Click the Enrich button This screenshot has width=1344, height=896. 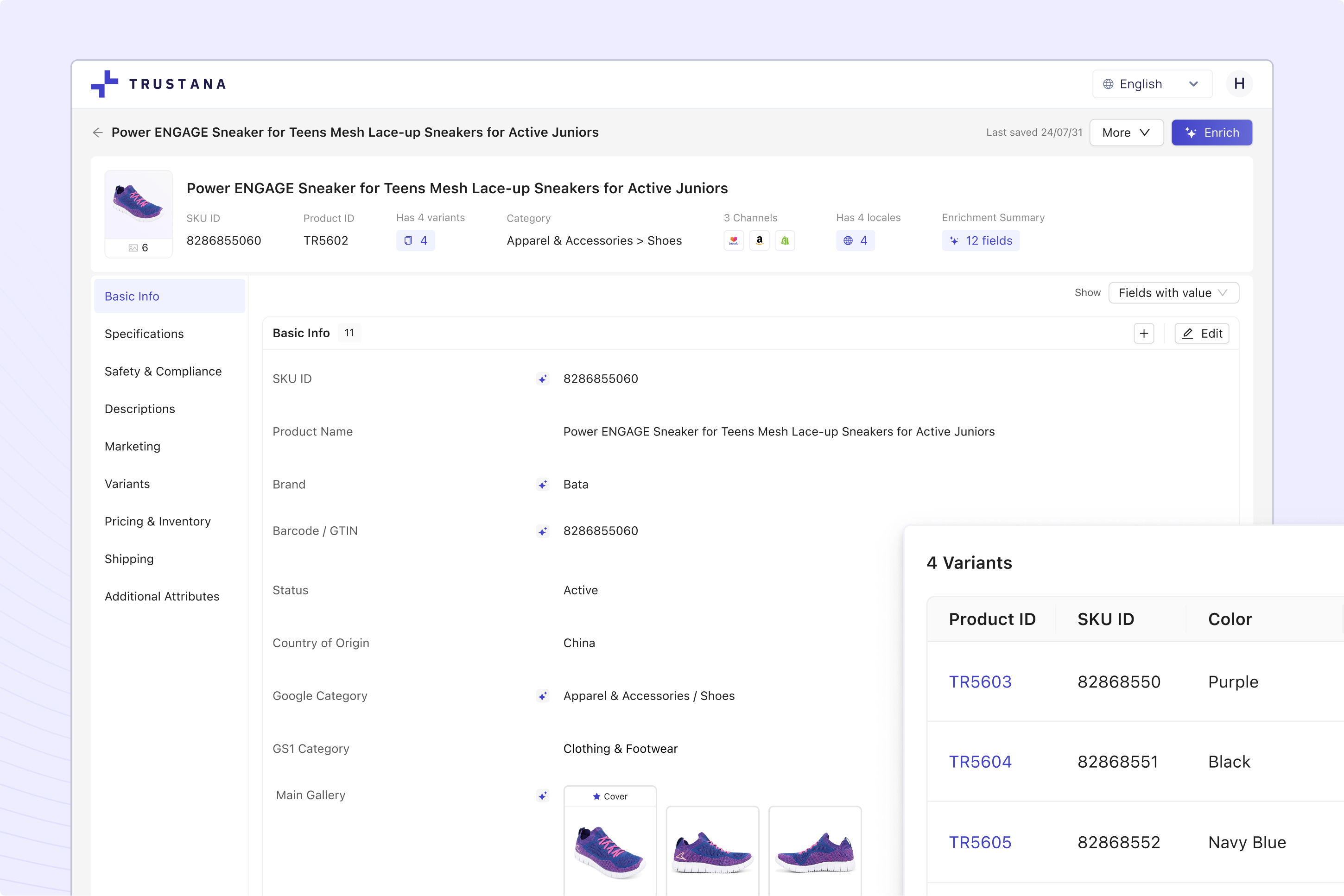1211,132
